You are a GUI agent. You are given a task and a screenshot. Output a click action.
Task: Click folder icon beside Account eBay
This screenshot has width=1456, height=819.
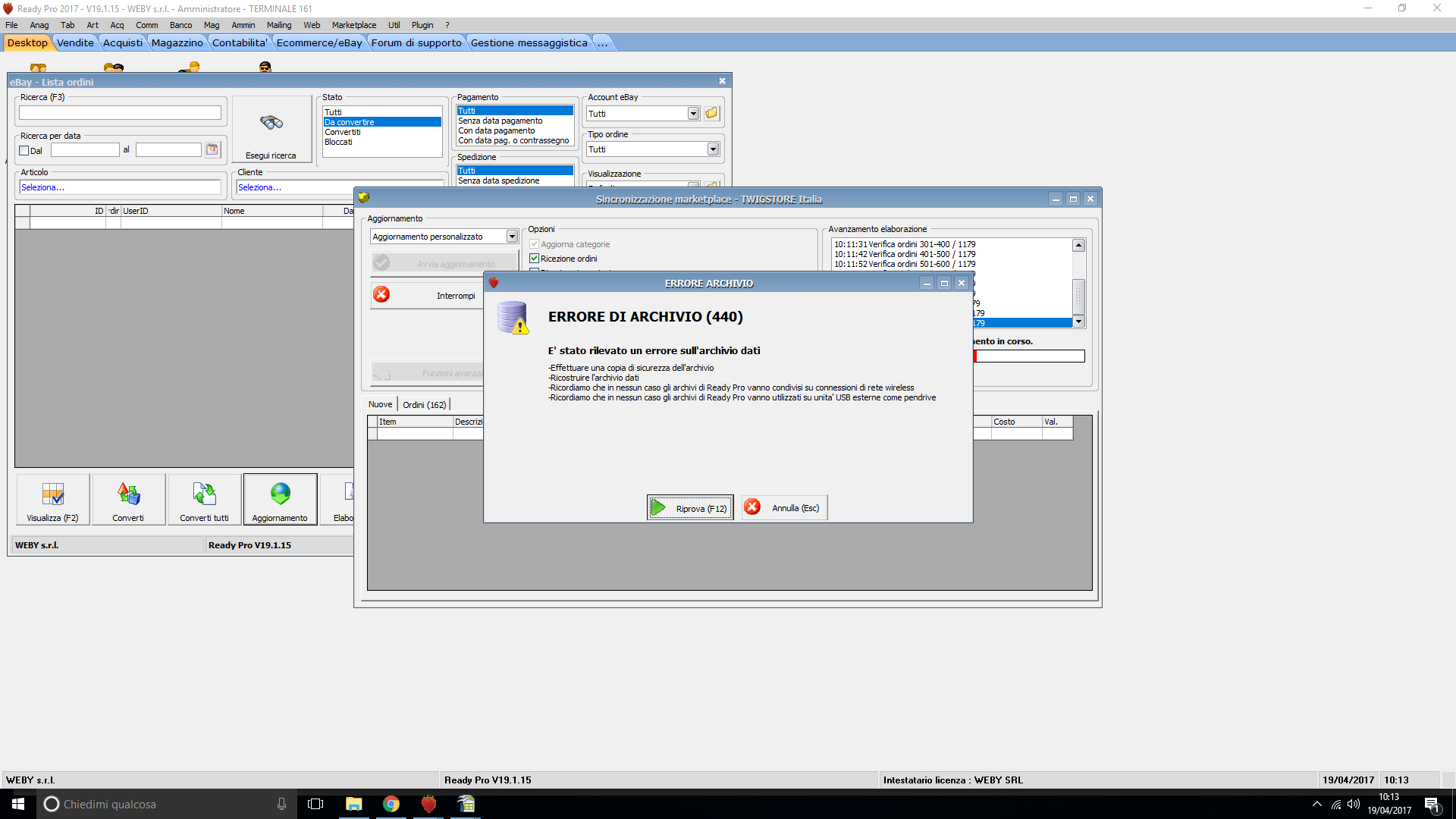coord(711,113)
